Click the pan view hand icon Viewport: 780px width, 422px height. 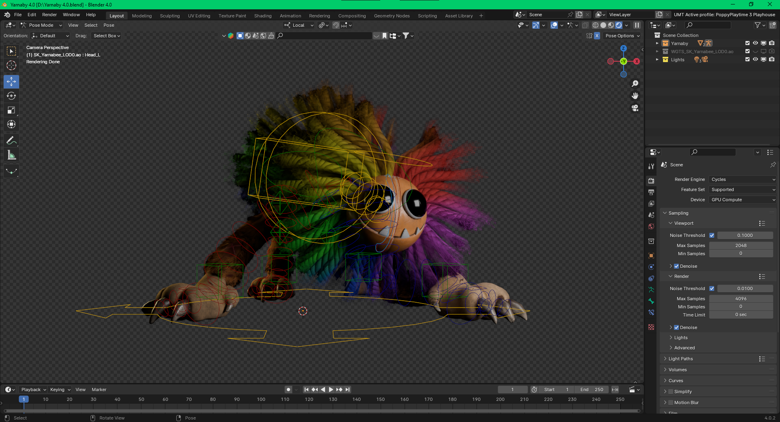click(x=635, y=96)
